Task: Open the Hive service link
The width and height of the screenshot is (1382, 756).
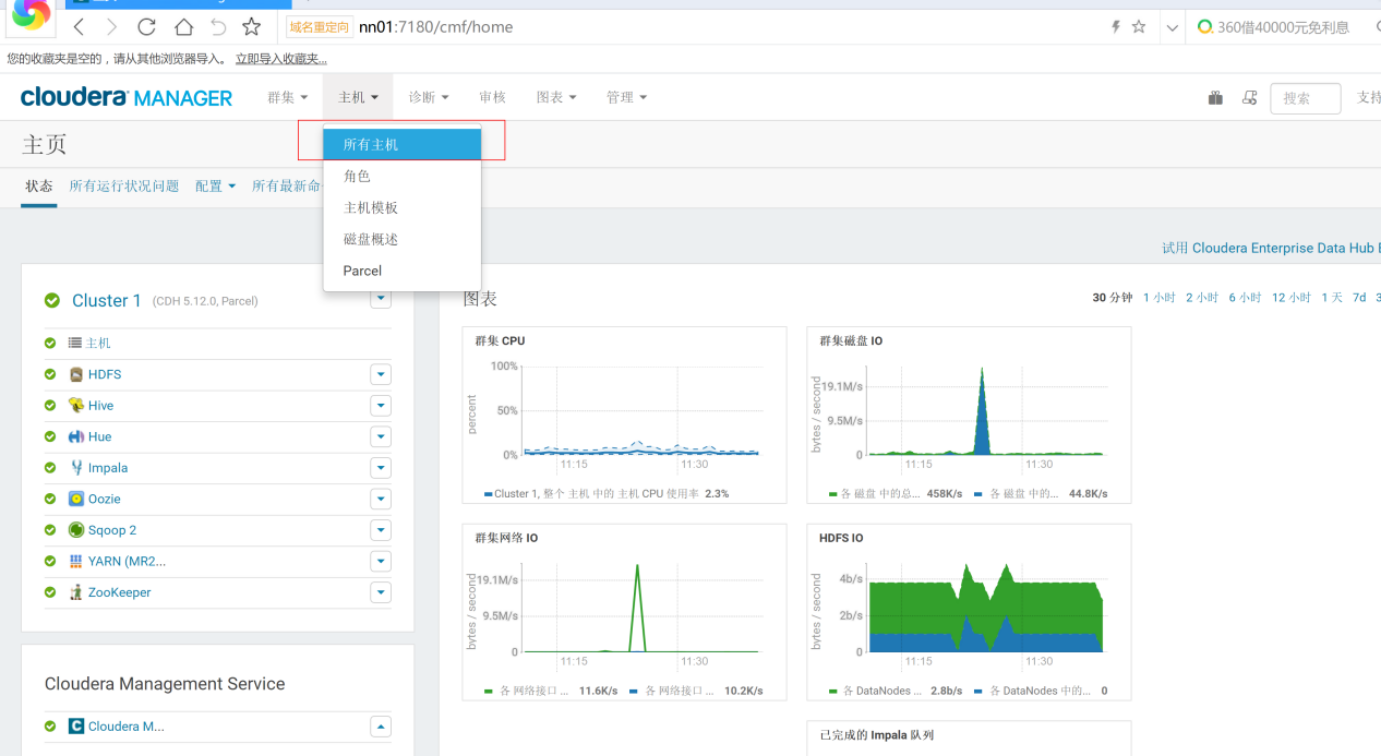Action: 101,405
